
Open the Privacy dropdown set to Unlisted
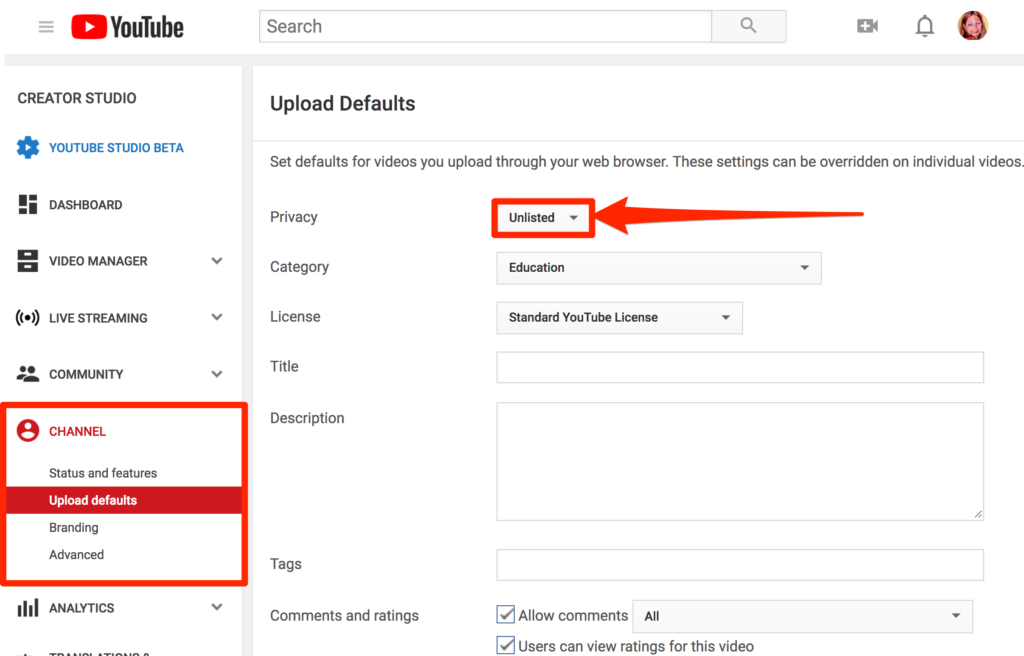[543, 218]
